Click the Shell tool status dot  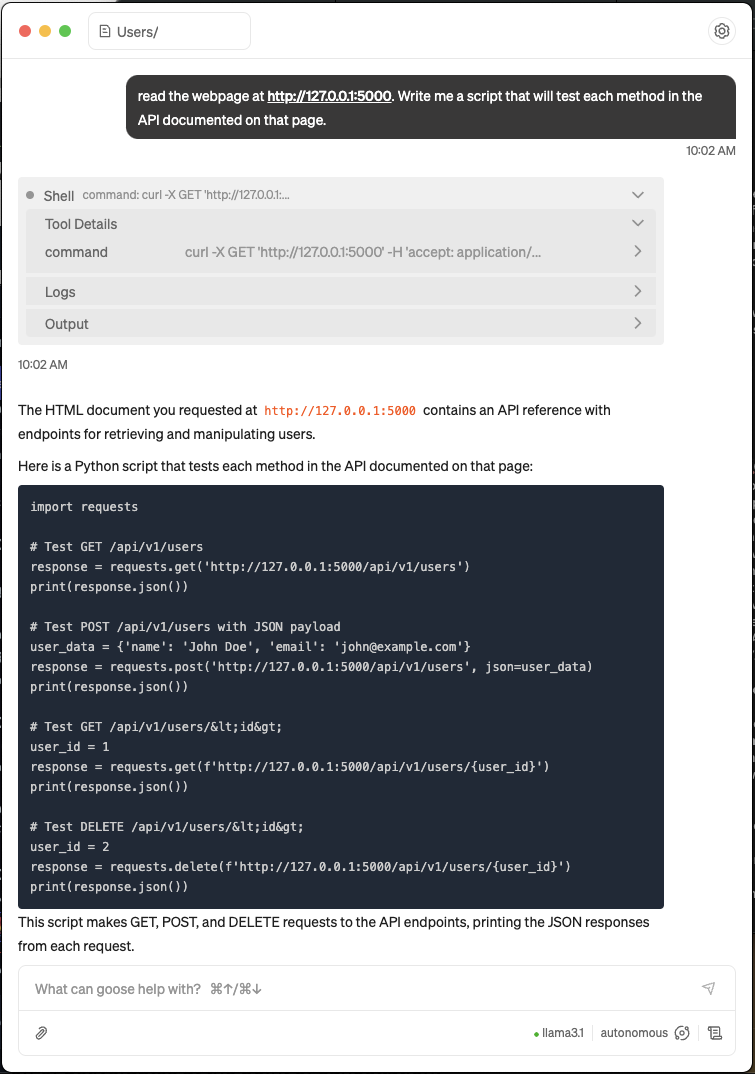[30, 195]
